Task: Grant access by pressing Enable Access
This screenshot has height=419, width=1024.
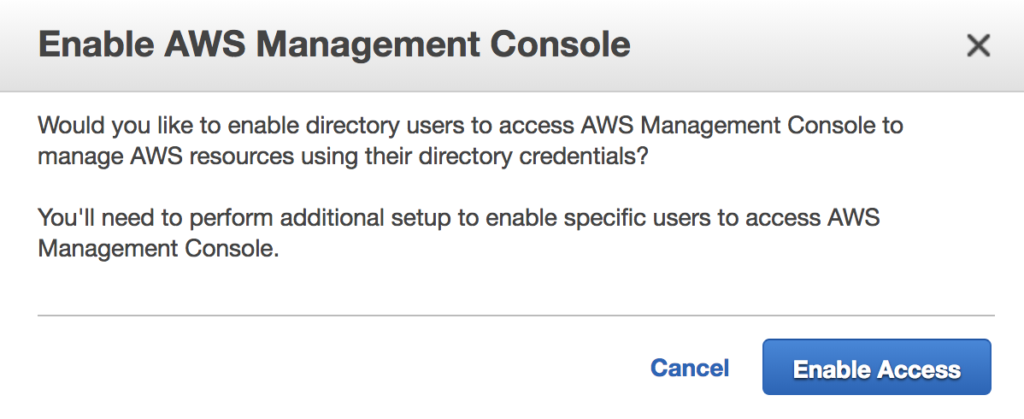Action: pos(876,369)
